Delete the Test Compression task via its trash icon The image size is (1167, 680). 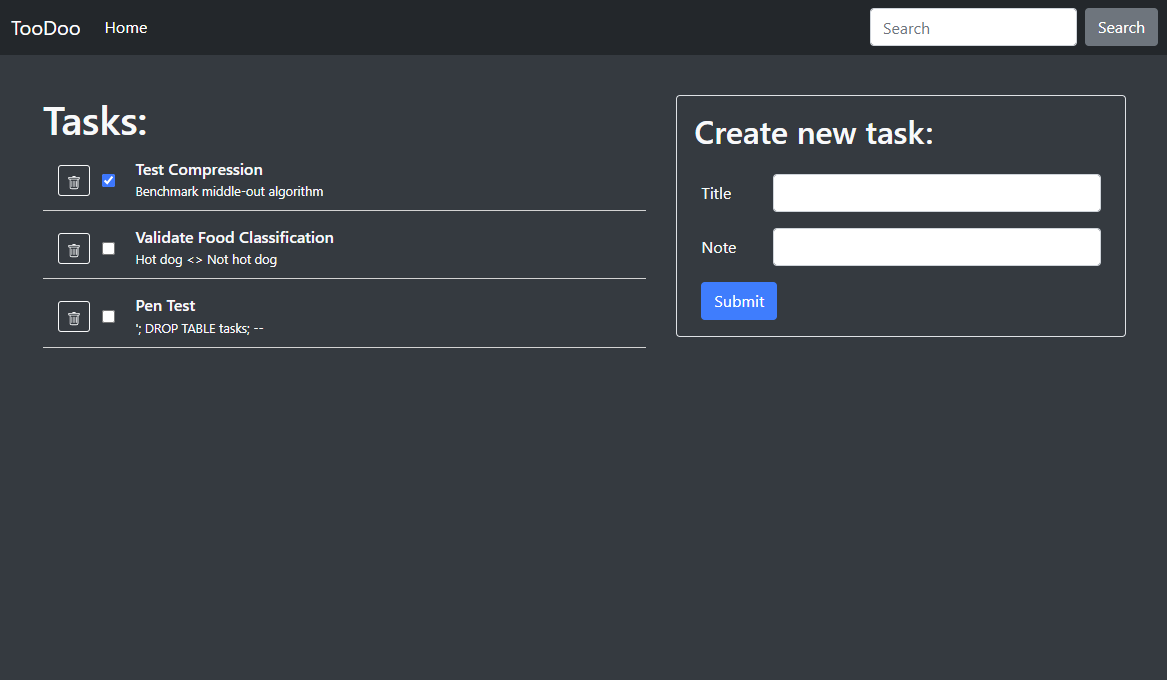pos(74,181)
